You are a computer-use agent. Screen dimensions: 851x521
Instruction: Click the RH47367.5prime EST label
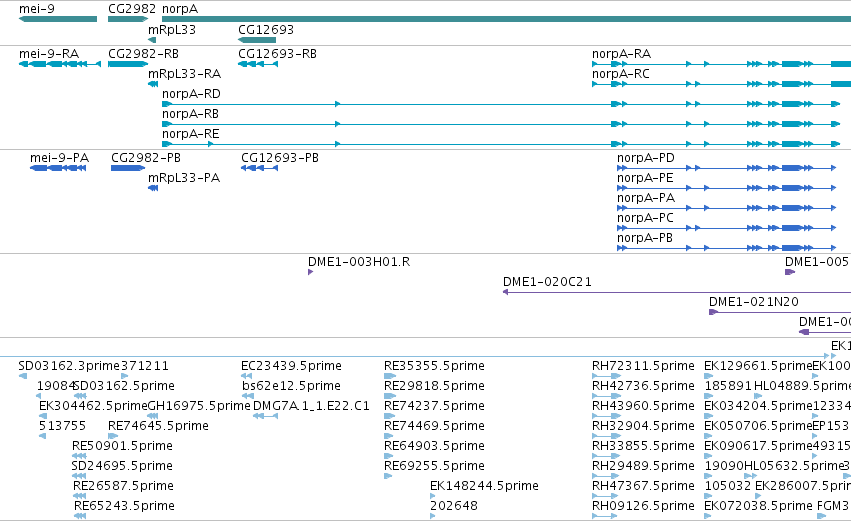(x=643, y=487)
